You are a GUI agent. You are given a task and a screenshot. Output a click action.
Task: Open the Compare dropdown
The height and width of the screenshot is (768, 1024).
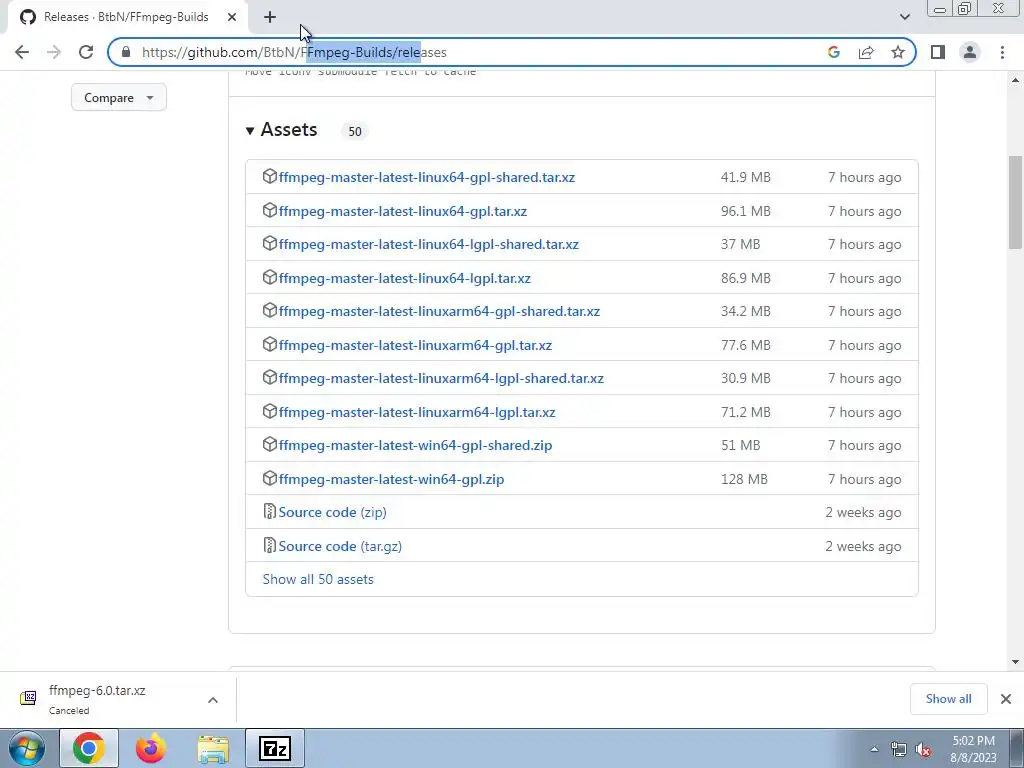[119, 97]
